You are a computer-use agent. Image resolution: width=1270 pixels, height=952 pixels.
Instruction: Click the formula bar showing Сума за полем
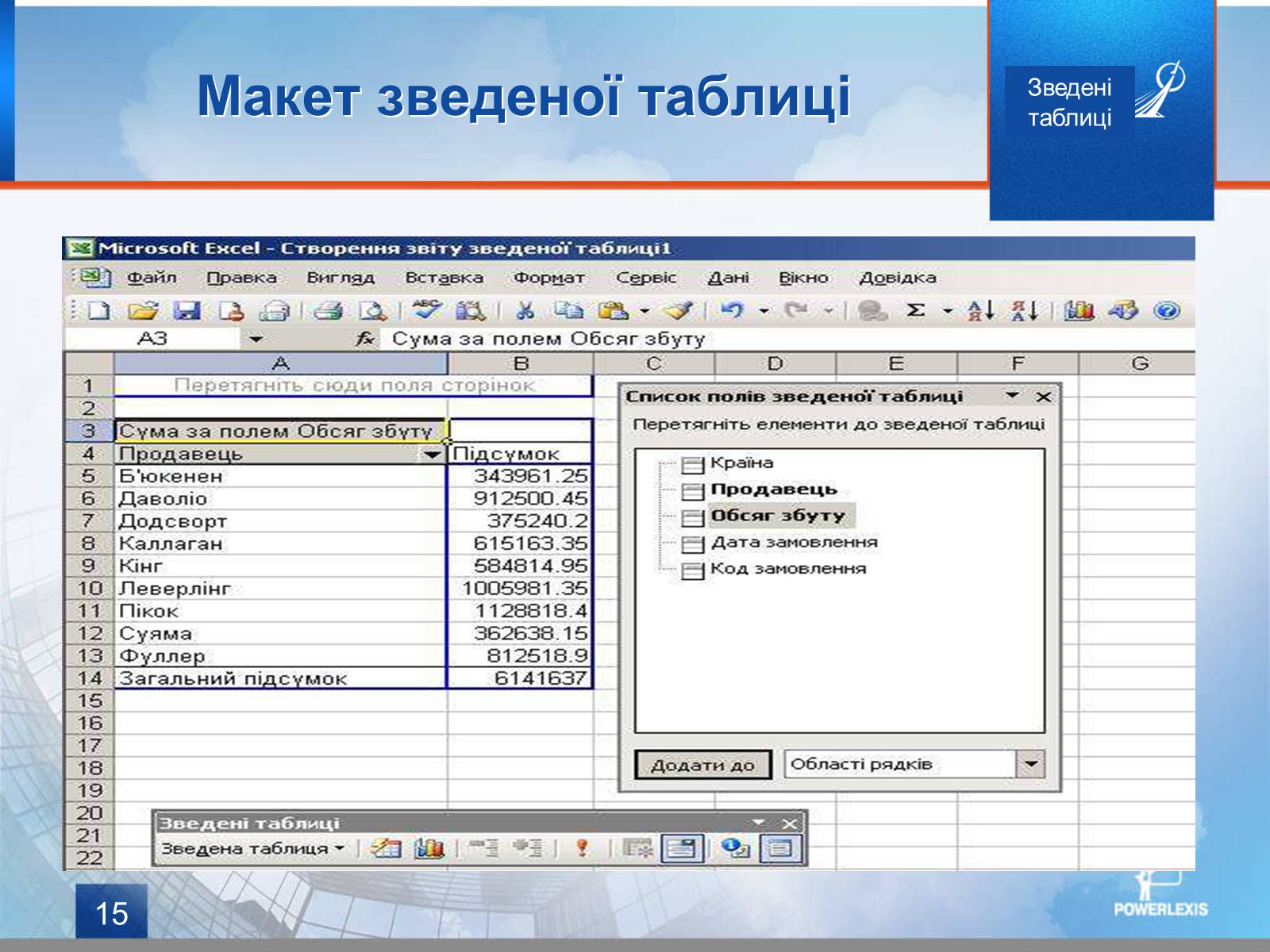pos(790,340)
